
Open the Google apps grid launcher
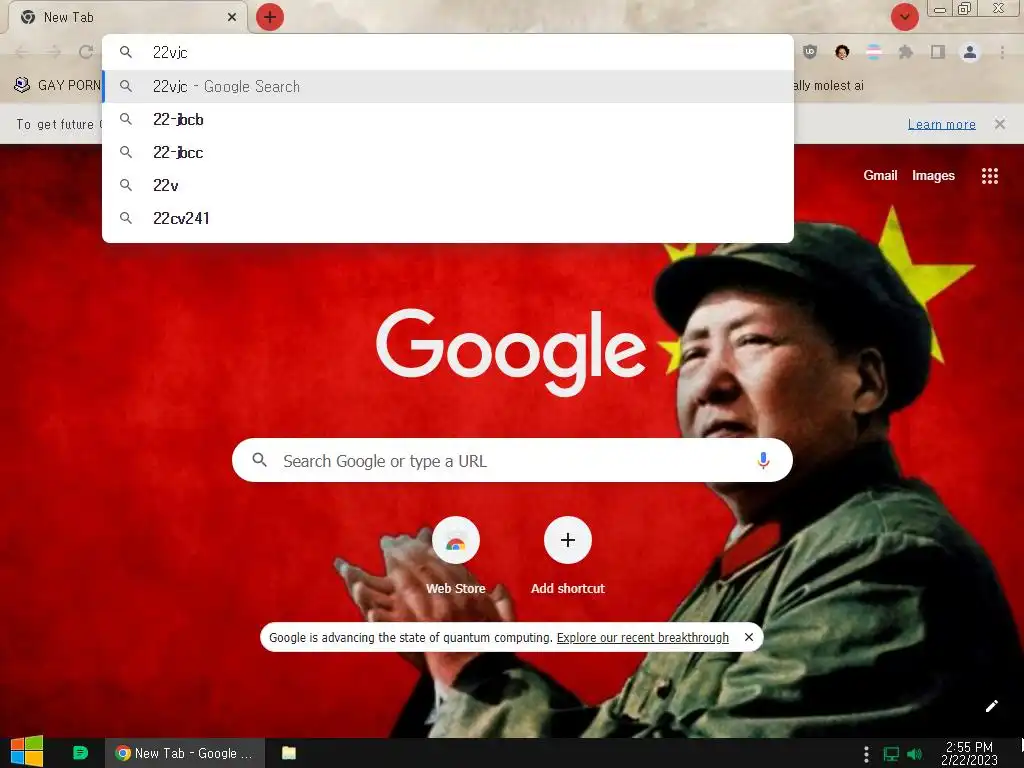(989, 176)
